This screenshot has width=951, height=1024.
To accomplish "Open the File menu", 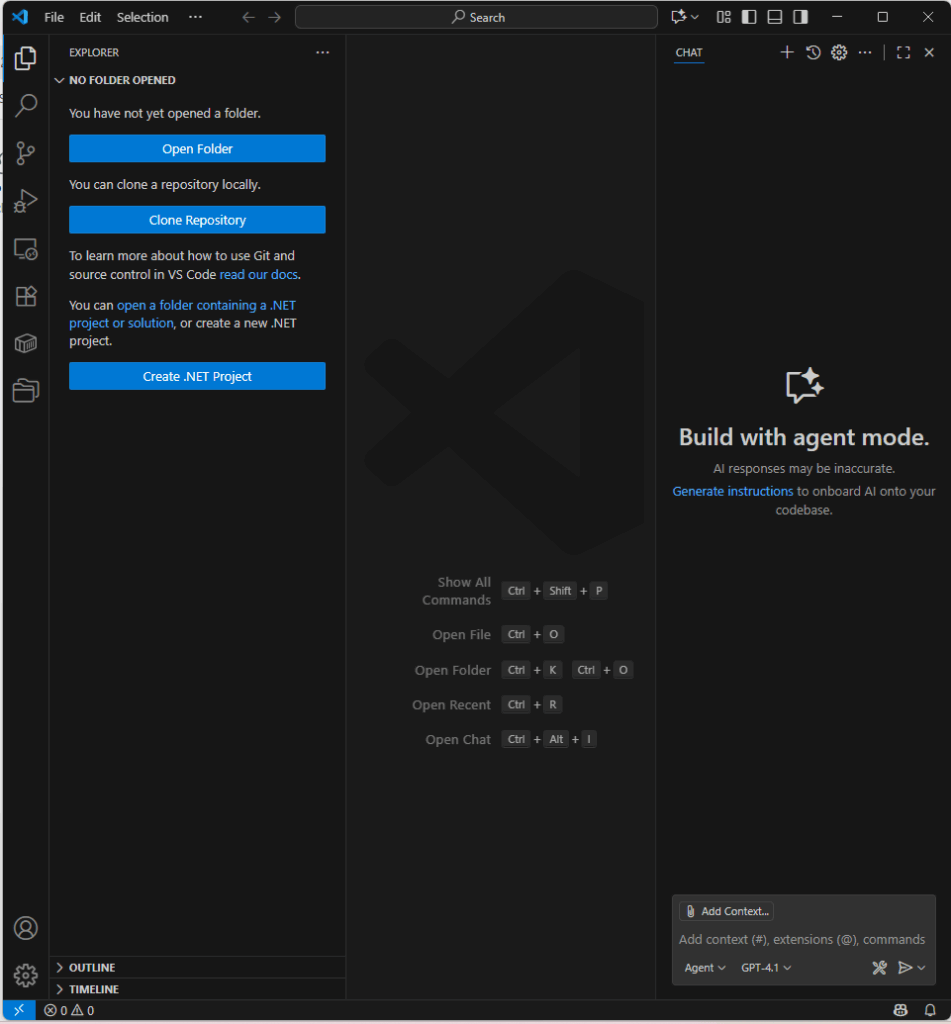I will 54,17.
